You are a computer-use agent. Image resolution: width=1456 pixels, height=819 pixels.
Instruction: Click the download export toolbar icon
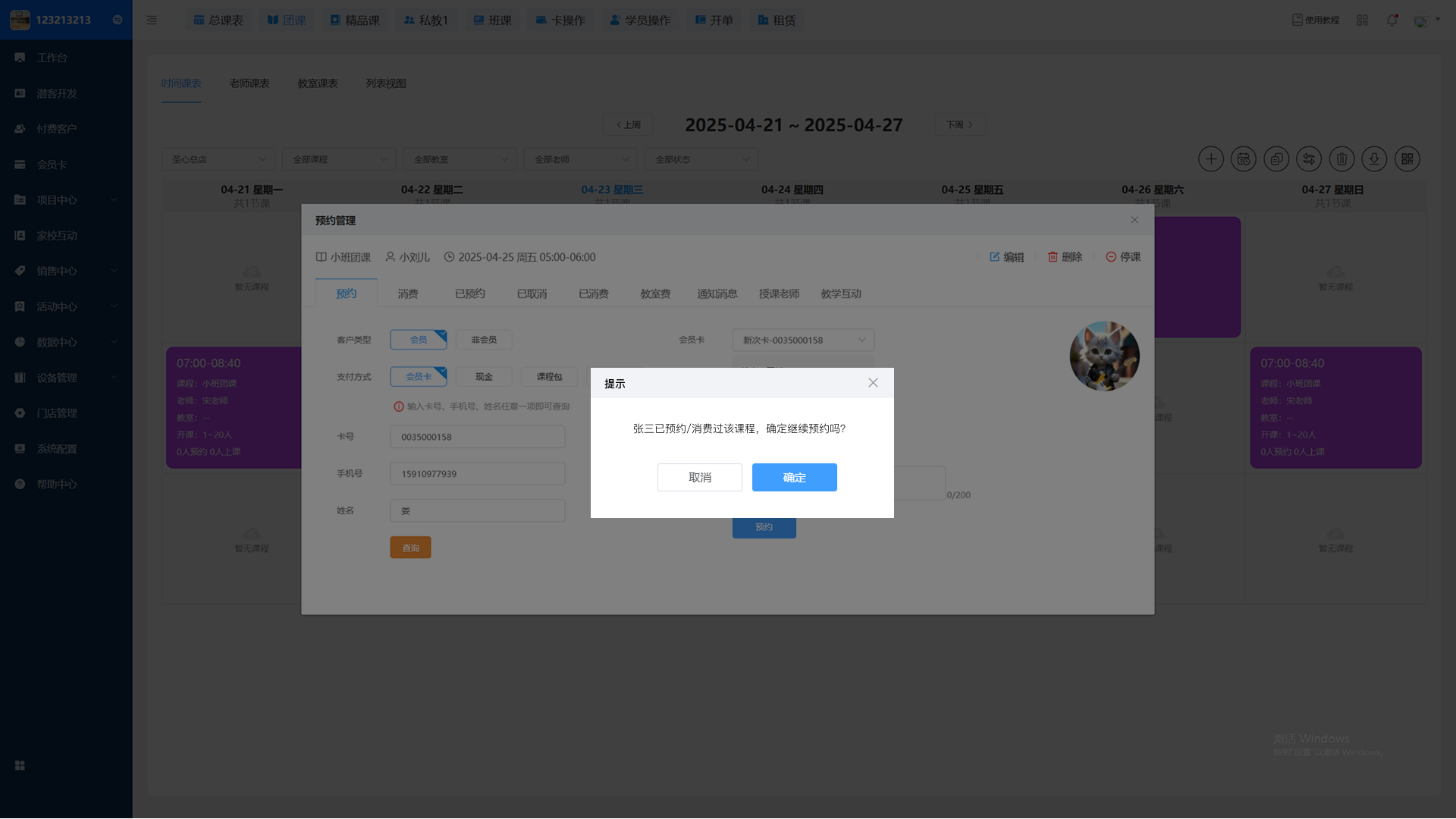[x=1374, y=159]
